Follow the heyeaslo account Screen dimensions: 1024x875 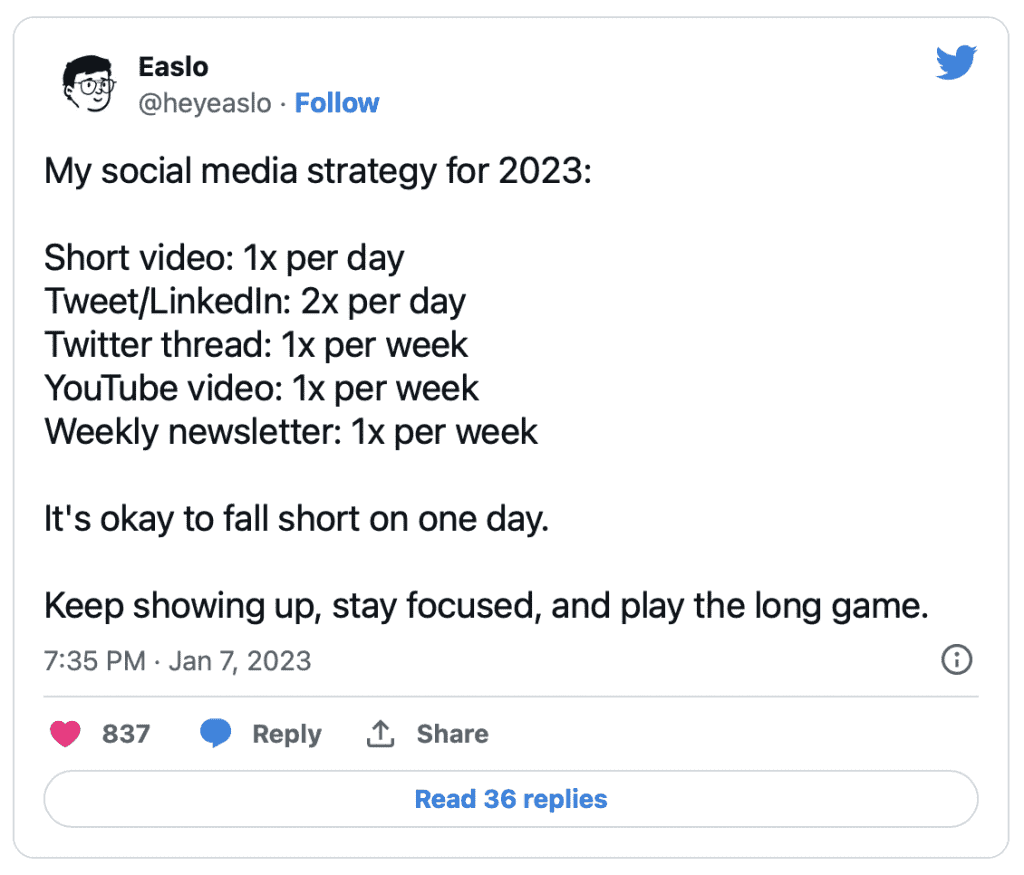pyautogui.click(x=336, y=103)
